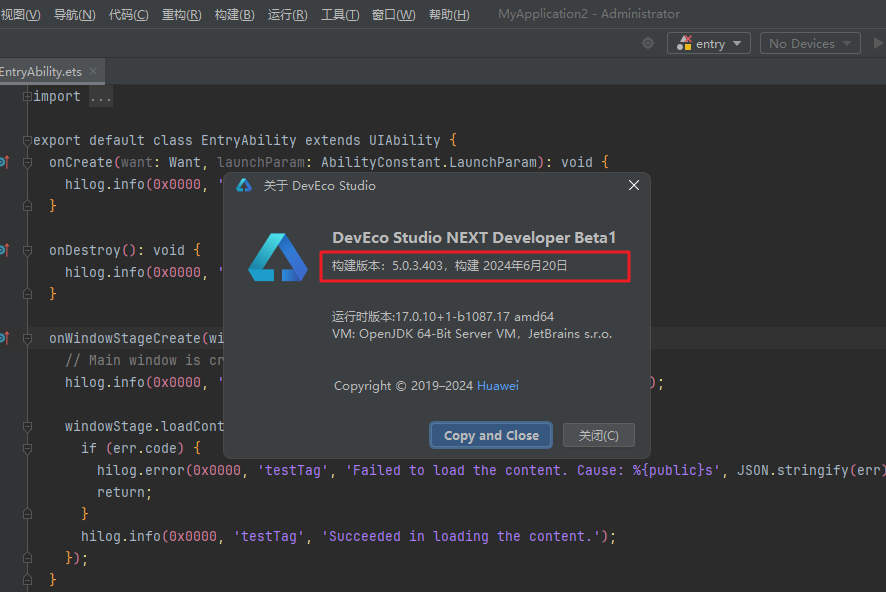
Task: Collapse the windowStage.loadContent fold marker
Action: pyautogui.click(x=27, y=426)
